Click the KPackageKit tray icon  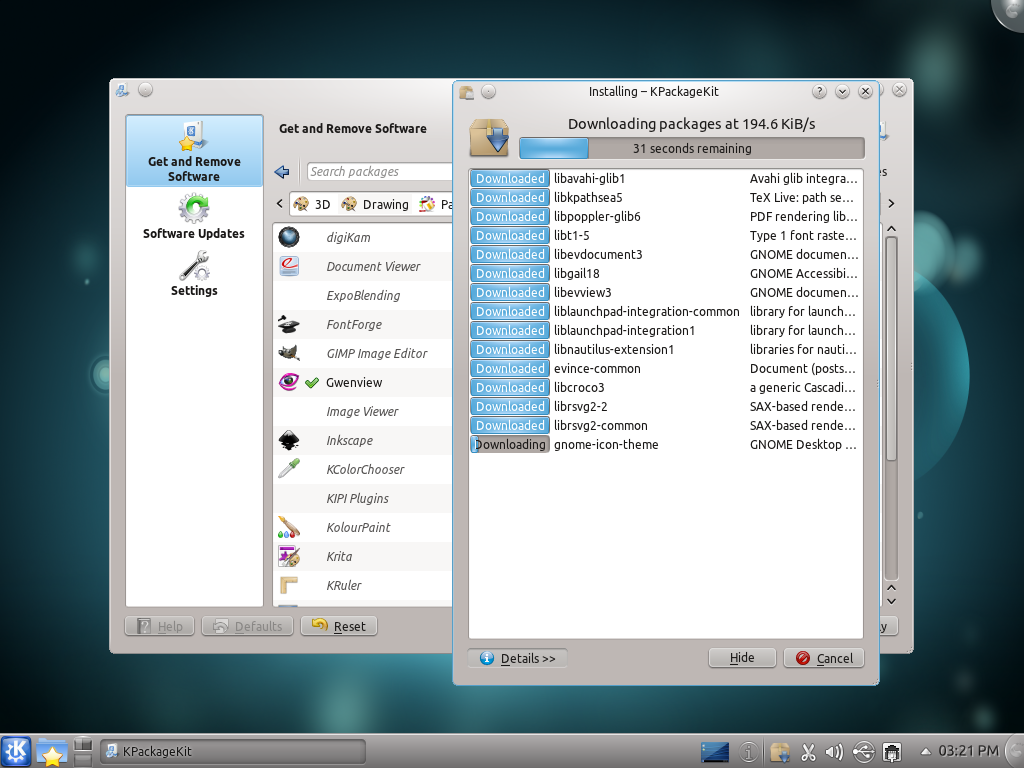779,752
